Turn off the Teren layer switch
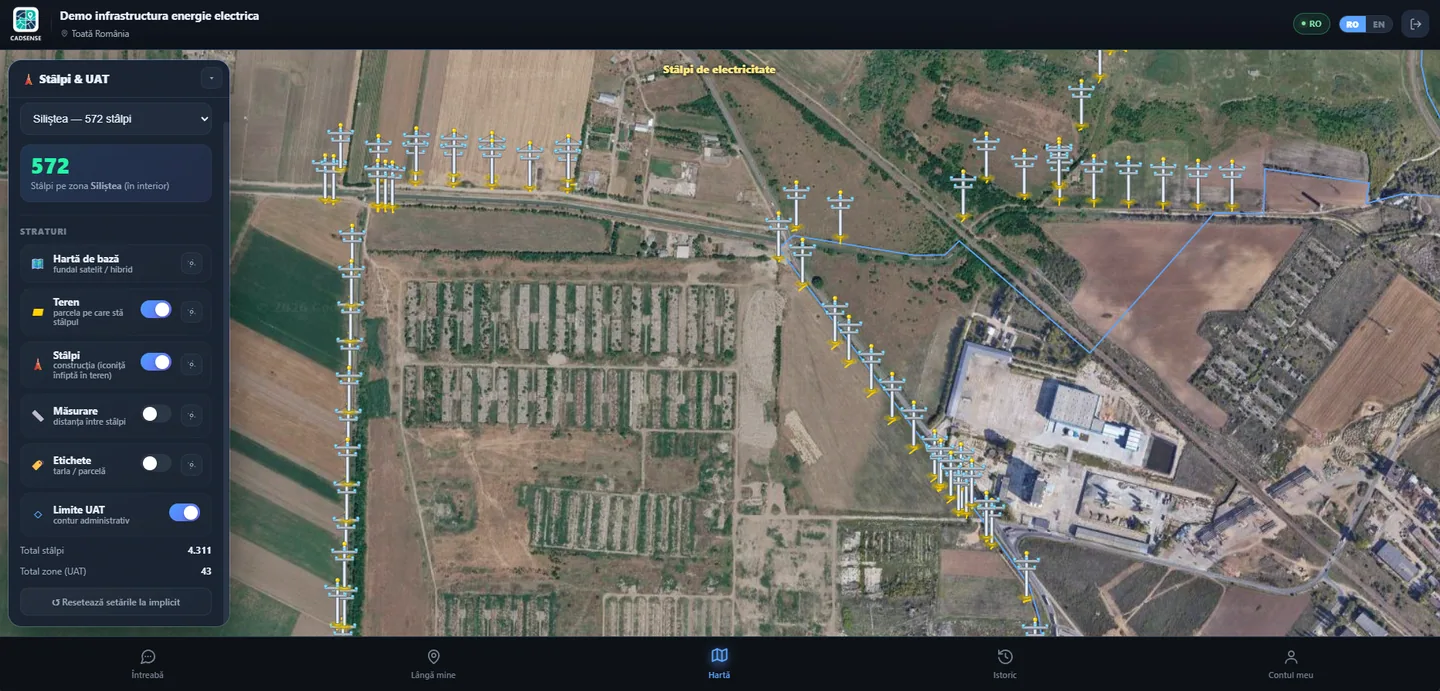1440x691 pixels. 156,310
